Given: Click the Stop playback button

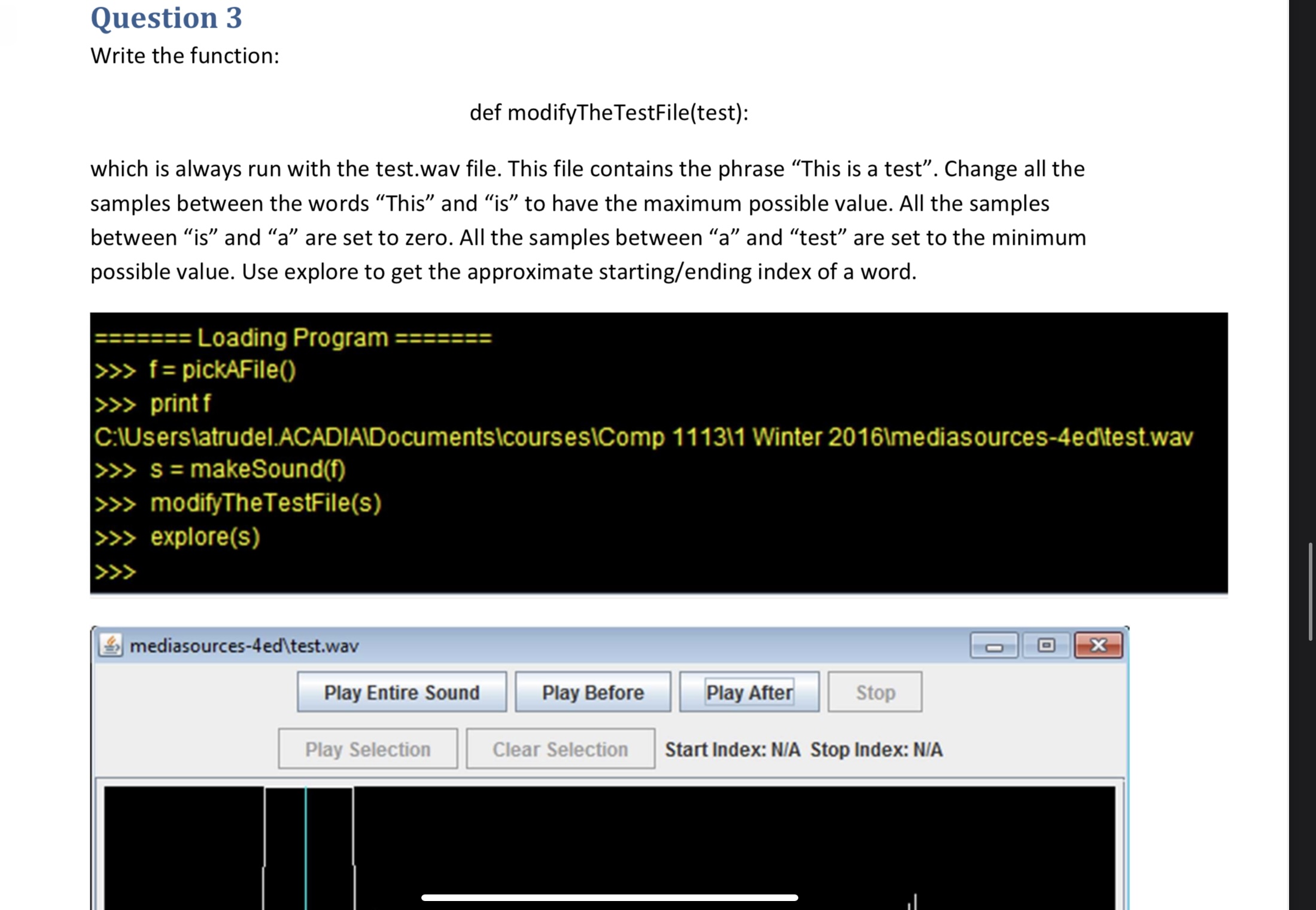Looking at the screenshot, I should tap(874, 692).
